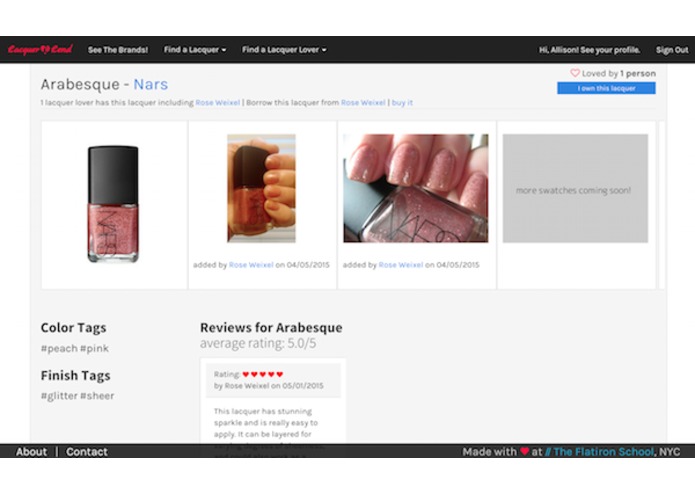This screenshot has width=695, height=494.
Task: Open Rose Weixel link after 'including'
Action: tap(218, 102)
